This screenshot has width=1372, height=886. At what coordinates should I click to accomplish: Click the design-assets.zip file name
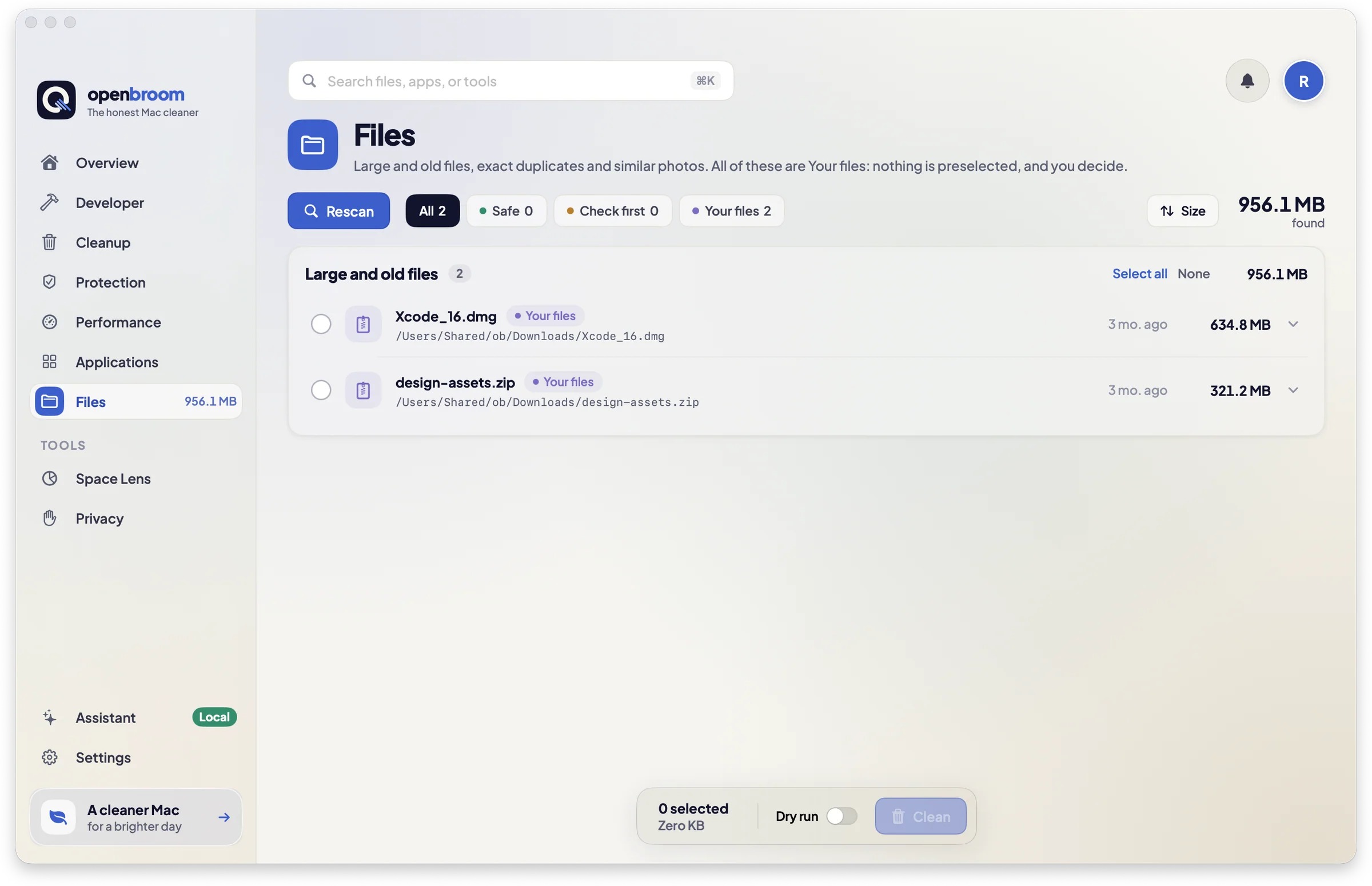point(454,382)
